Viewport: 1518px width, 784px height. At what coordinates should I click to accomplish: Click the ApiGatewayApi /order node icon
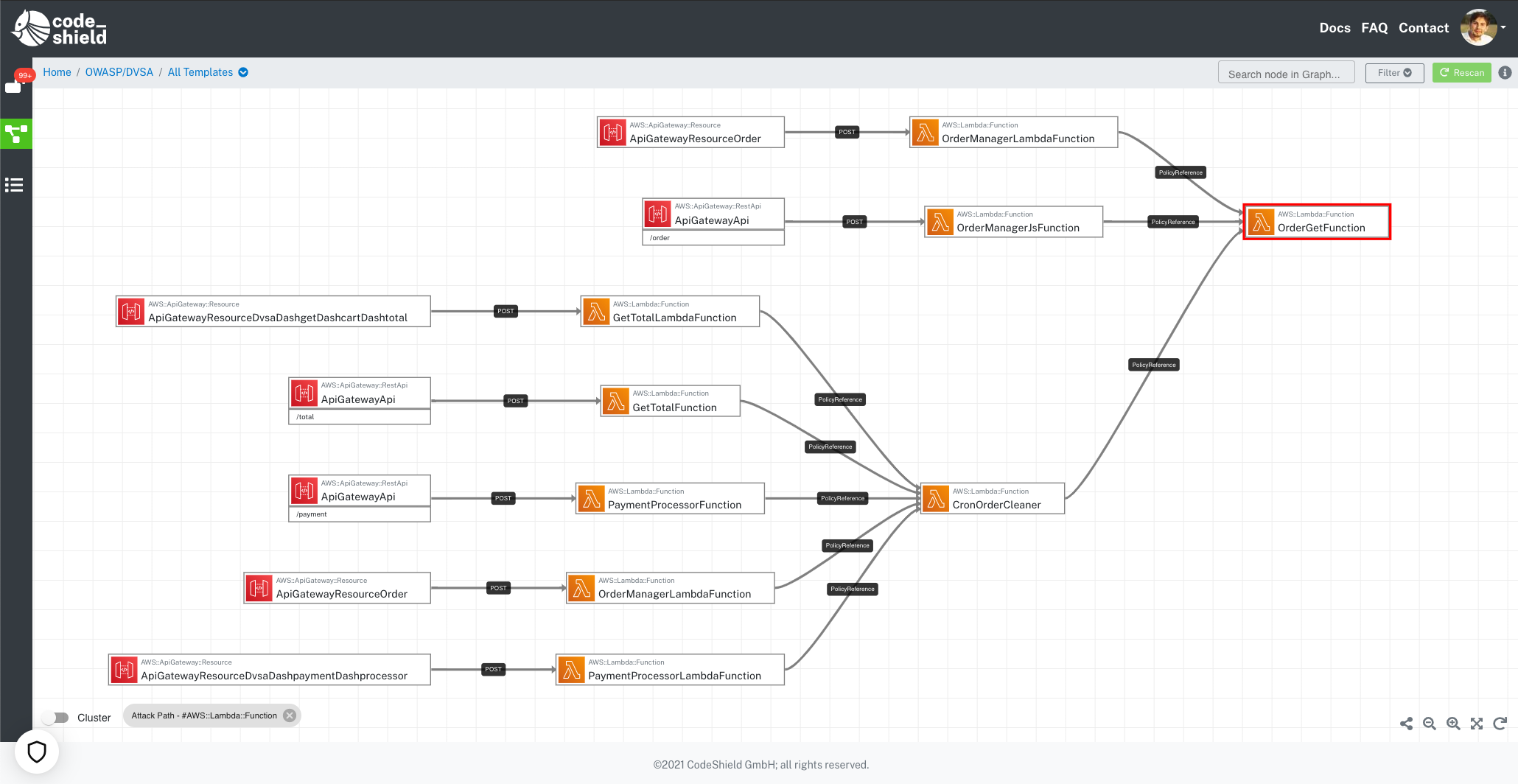pyautogui.click(x=658, y=214)
